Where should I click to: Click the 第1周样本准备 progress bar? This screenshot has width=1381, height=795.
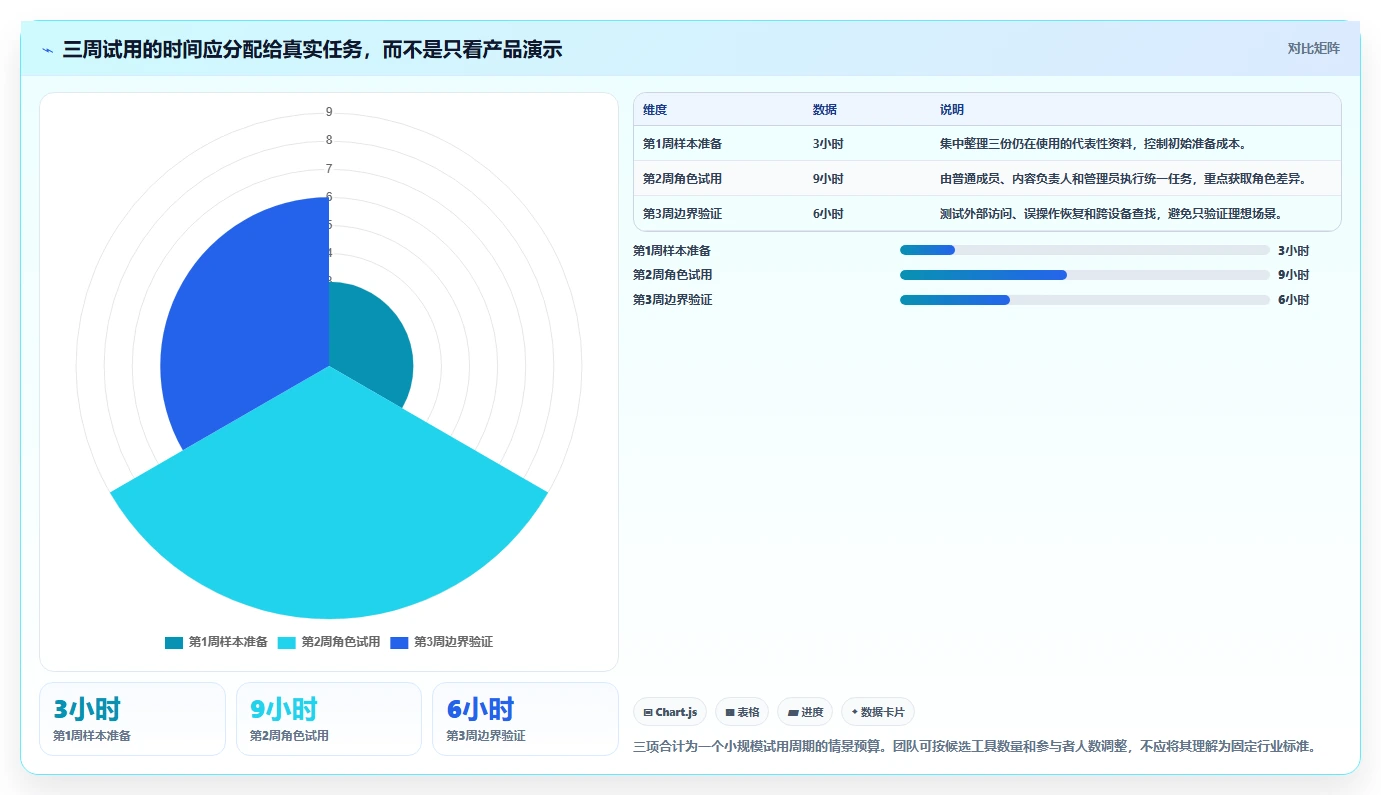1084,250
